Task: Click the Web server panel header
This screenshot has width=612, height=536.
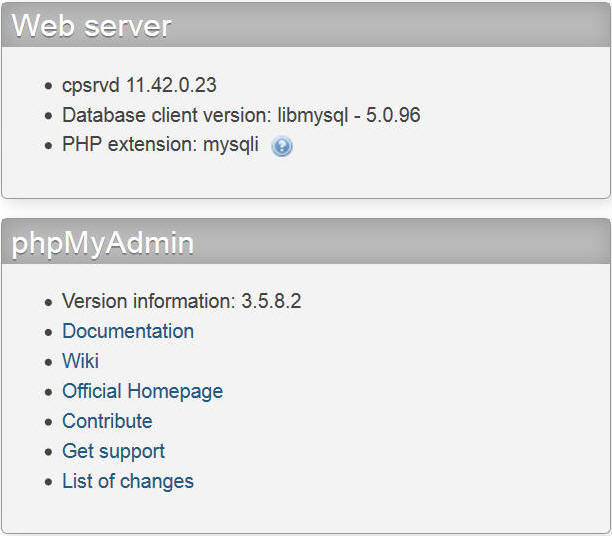Action: [x=306, y=25]
